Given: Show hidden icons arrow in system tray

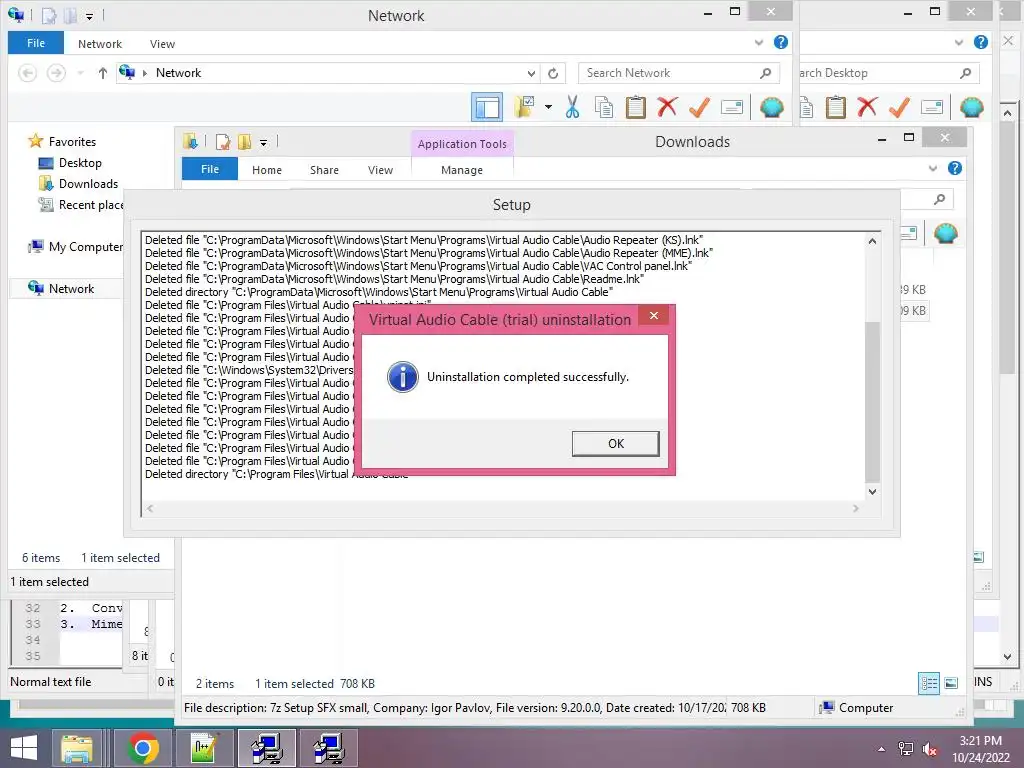Looking at the screenshot, I should [882, 749].
